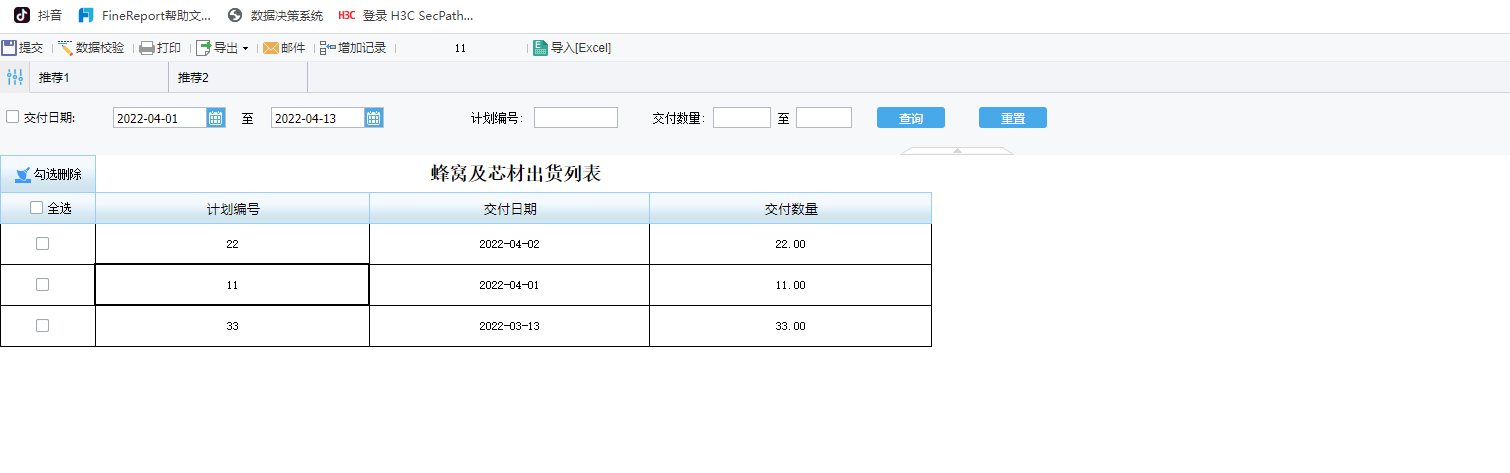The width and height of the screenshot is (1510, 473).
Task: Switch to the 推荐2 tab
Action: (238, 77)
